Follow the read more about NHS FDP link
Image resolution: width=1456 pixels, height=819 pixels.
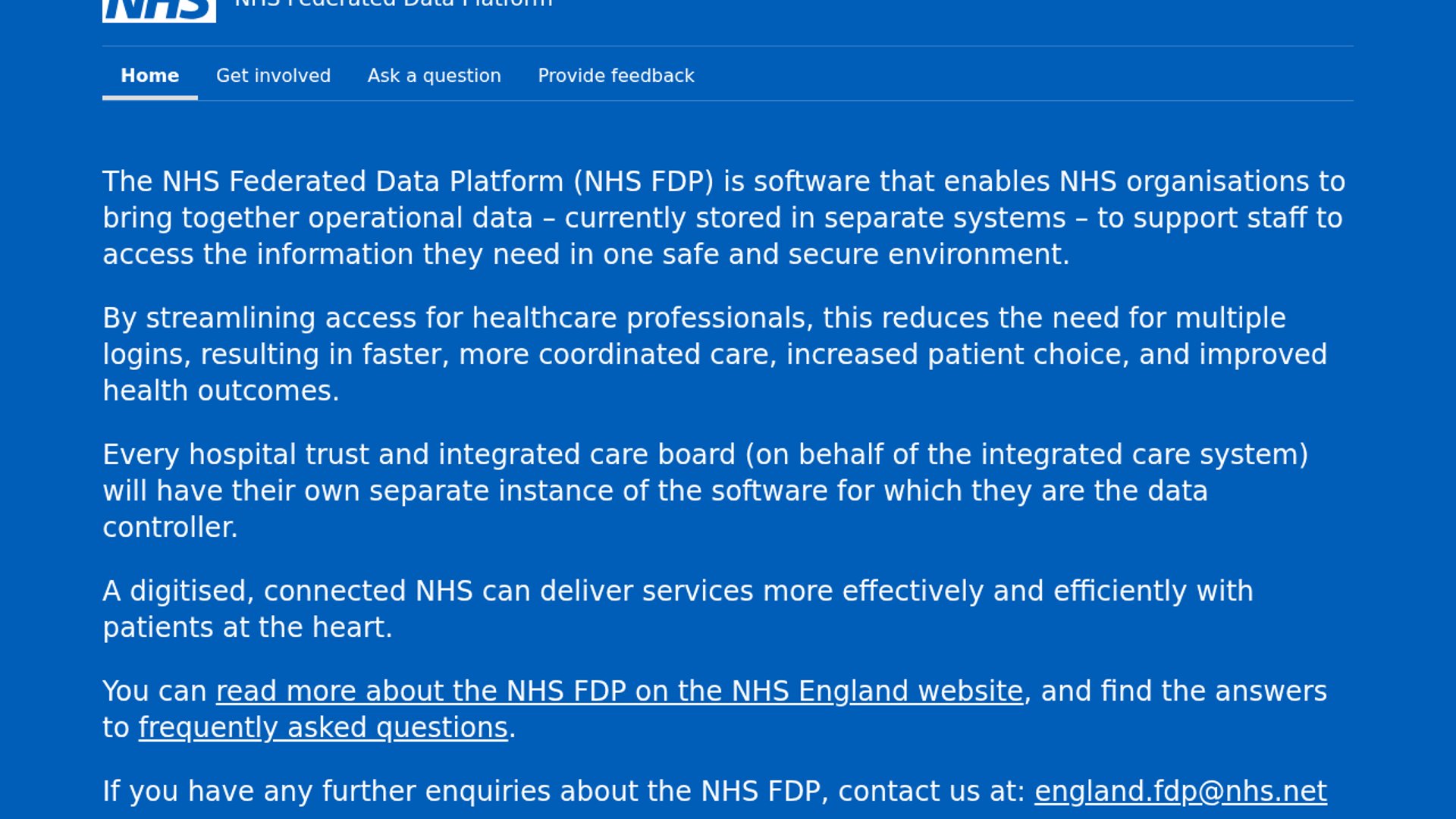click(619, 691)
